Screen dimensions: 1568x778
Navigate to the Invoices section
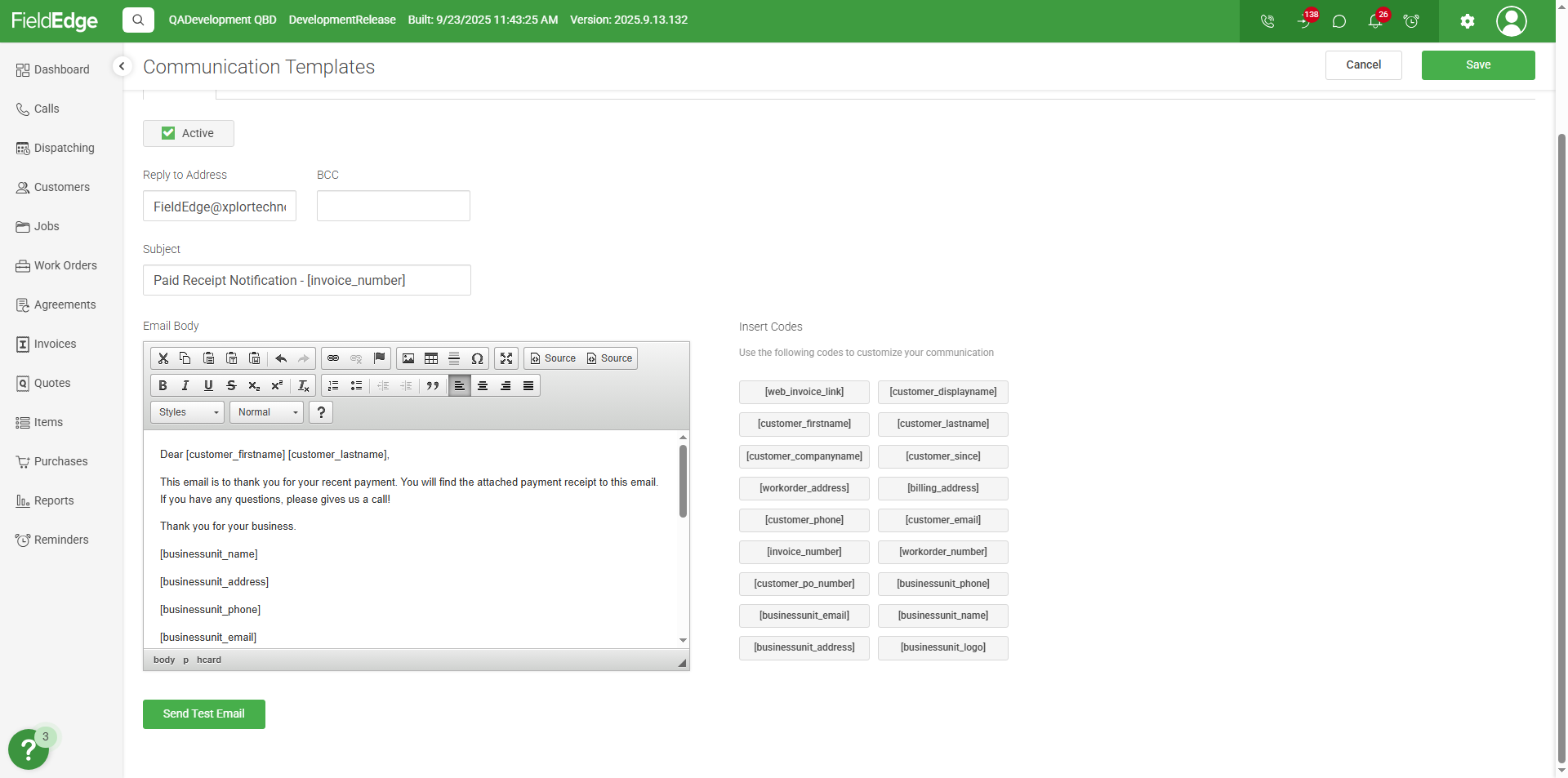click(54, 344)
